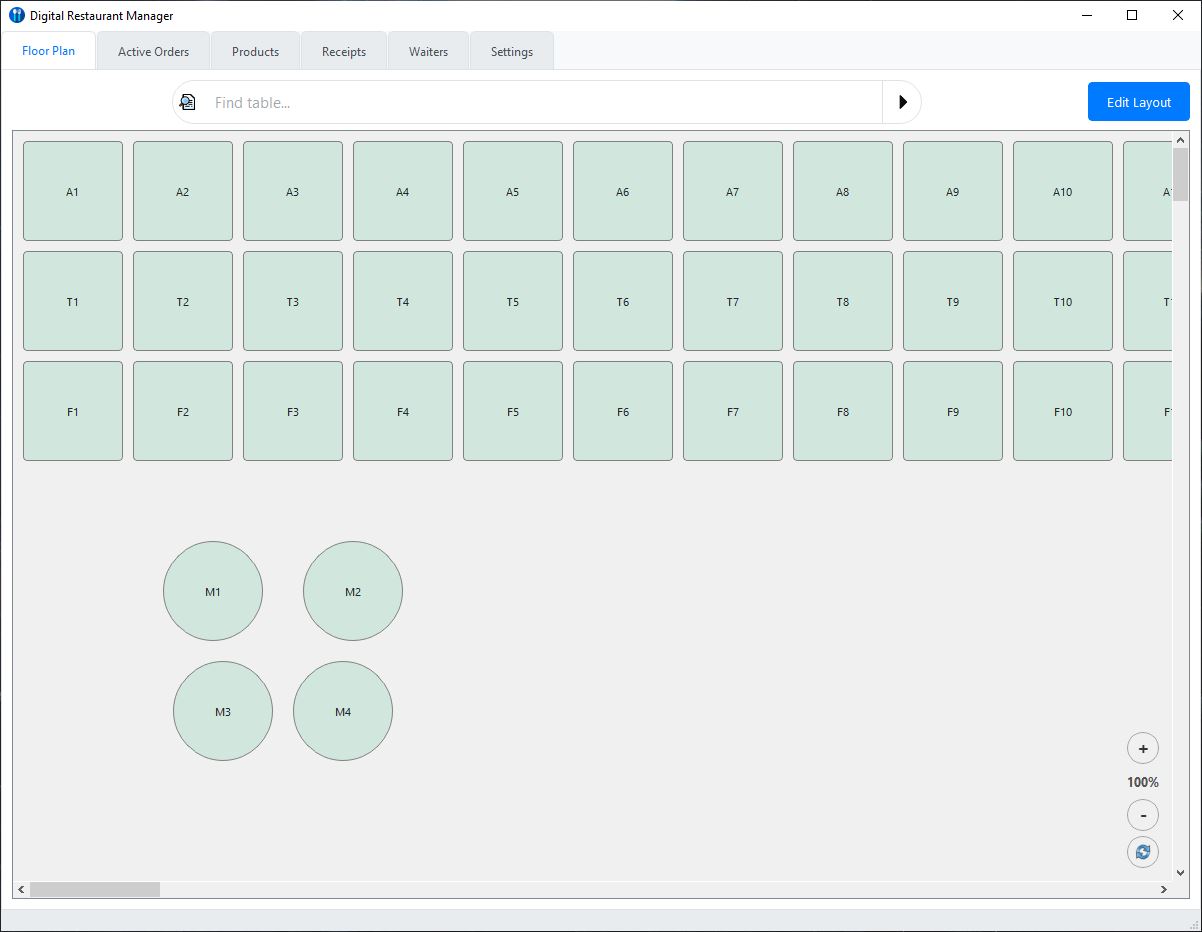Switch to the Settings tab
This screenshot has width=1202, height=932.
511,52
